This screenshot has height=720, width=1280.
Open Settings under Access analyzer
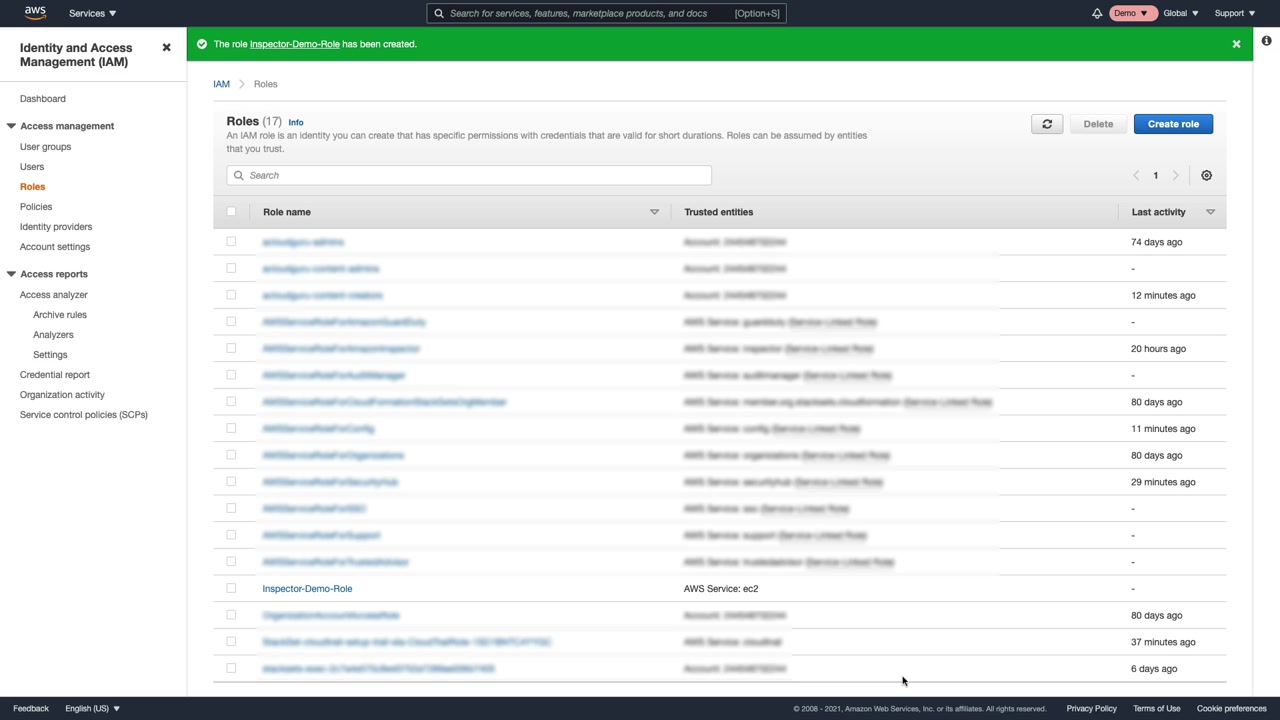[50, 355]
